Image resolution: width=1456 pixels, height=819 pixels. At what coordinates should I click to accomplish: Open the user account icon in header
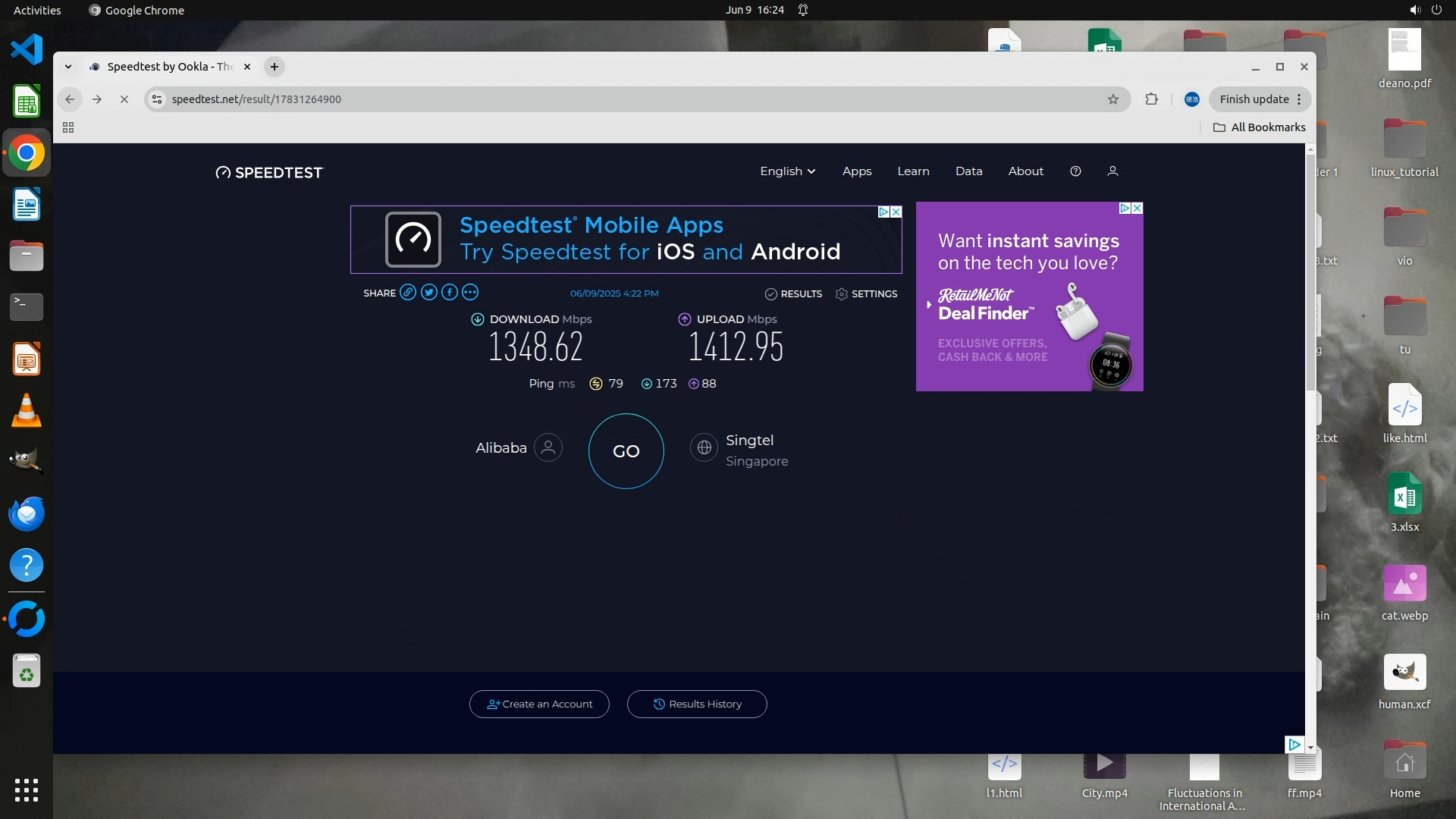tap(1112, 171)
